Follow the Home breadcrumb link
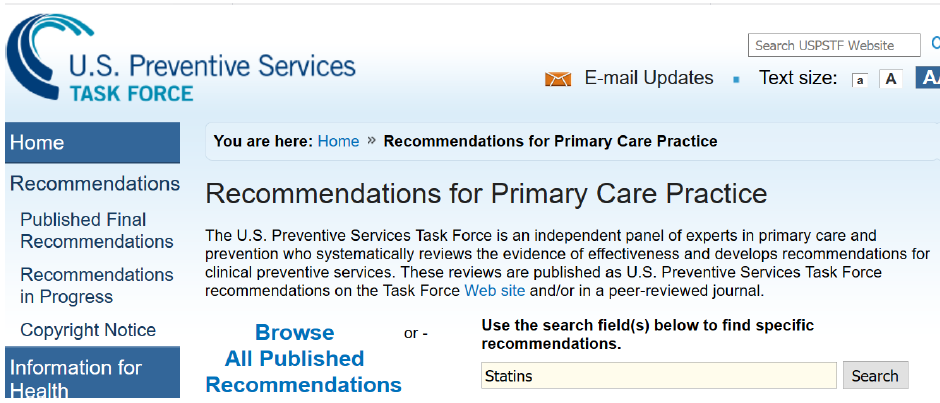The height and width of the screenshot is (403, 940). tap(338, 141)
